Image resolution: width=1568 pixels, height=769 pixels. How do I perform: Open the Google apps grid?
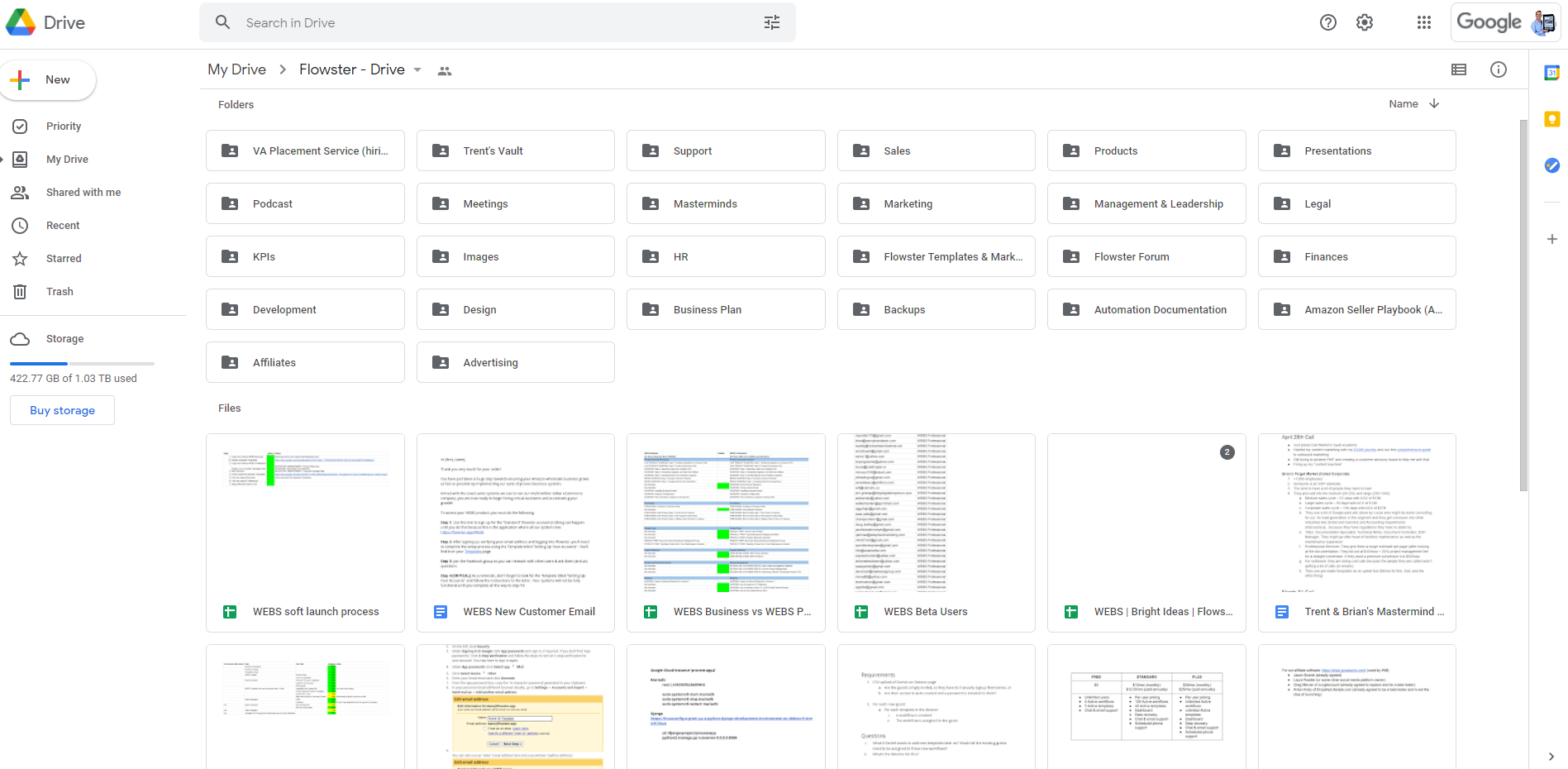(1423, 22)
